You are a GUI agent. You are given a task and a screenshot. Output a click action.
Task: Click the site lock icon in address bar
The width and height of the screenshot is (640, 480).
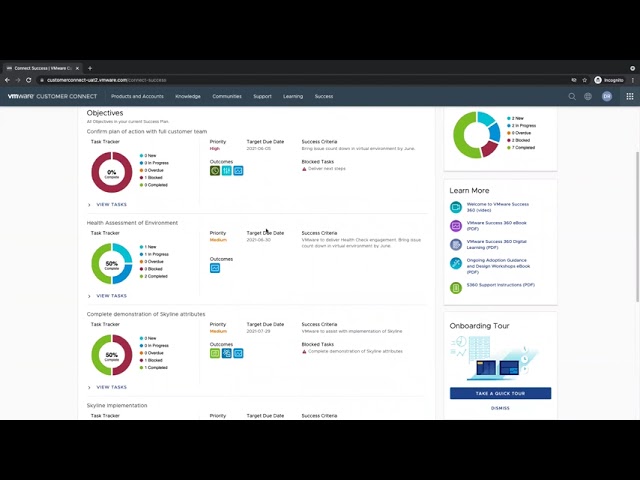click(x=42, y=80)
